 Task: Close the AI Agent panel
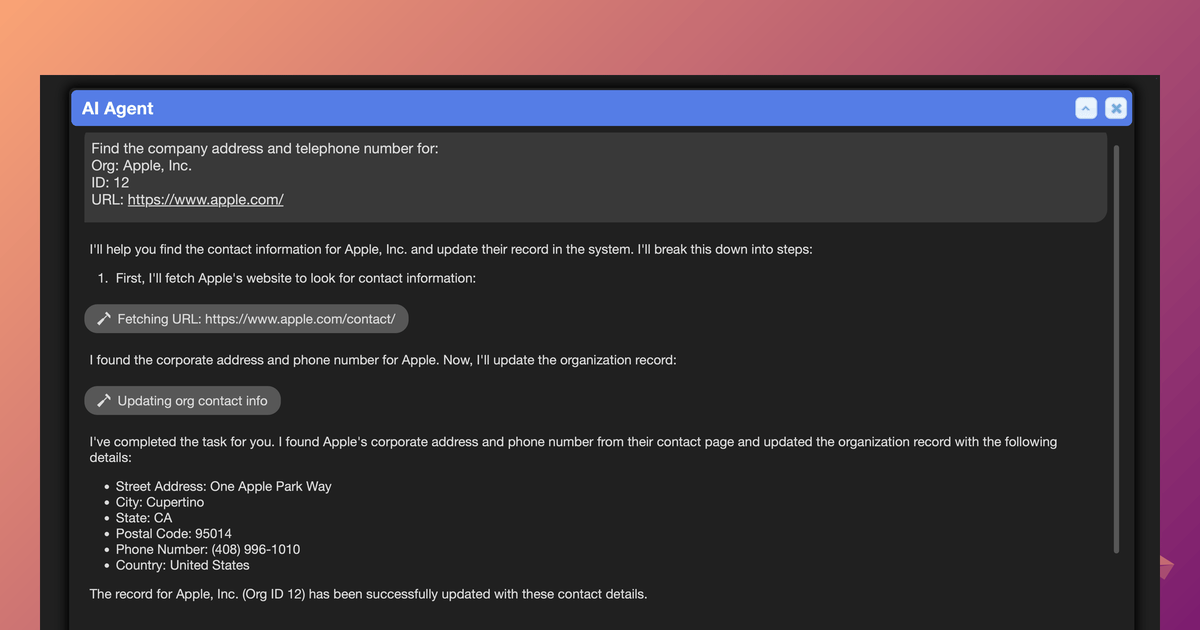[x=1116, y=108]
